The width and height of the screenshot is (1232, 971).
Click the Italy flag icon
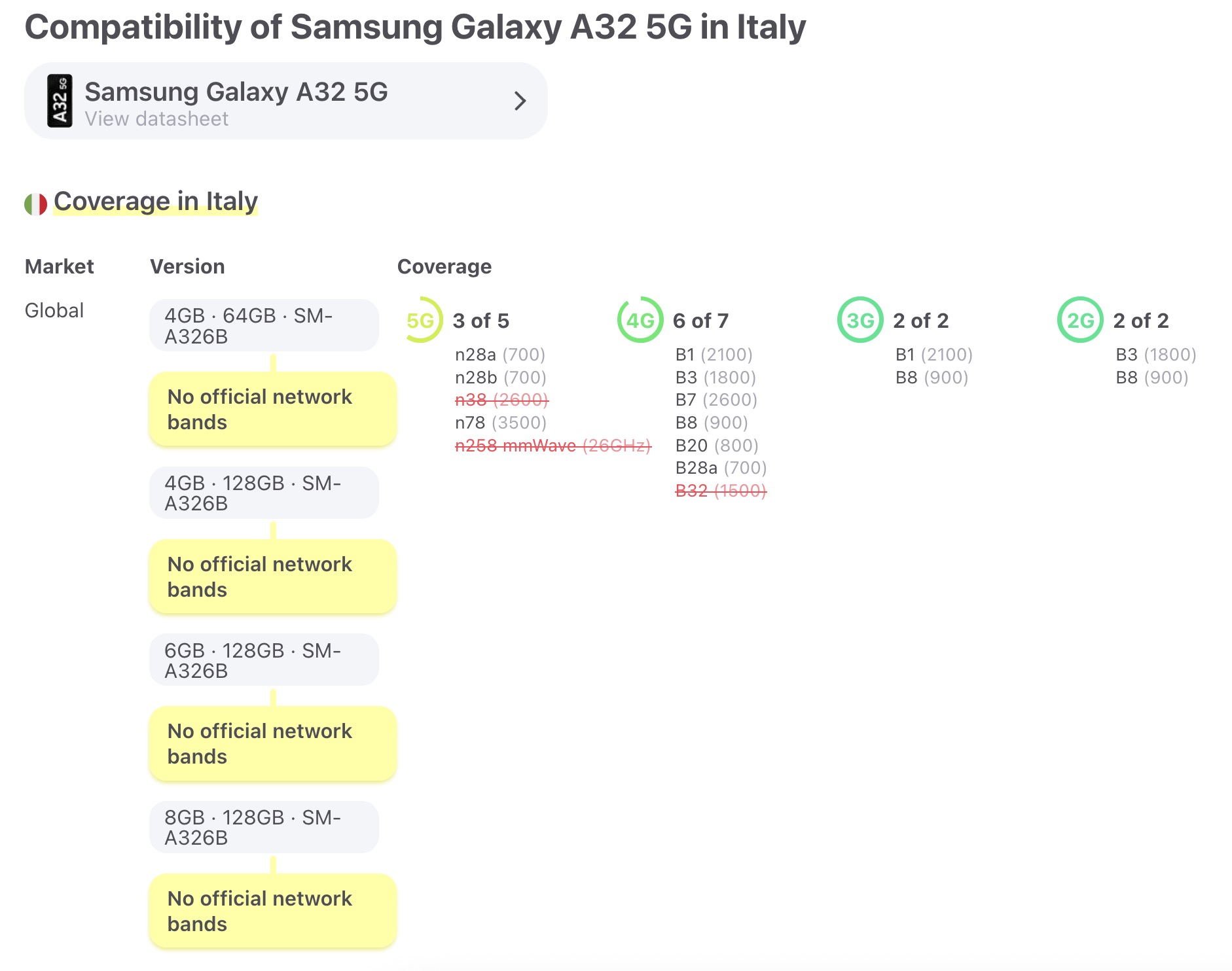36,204
